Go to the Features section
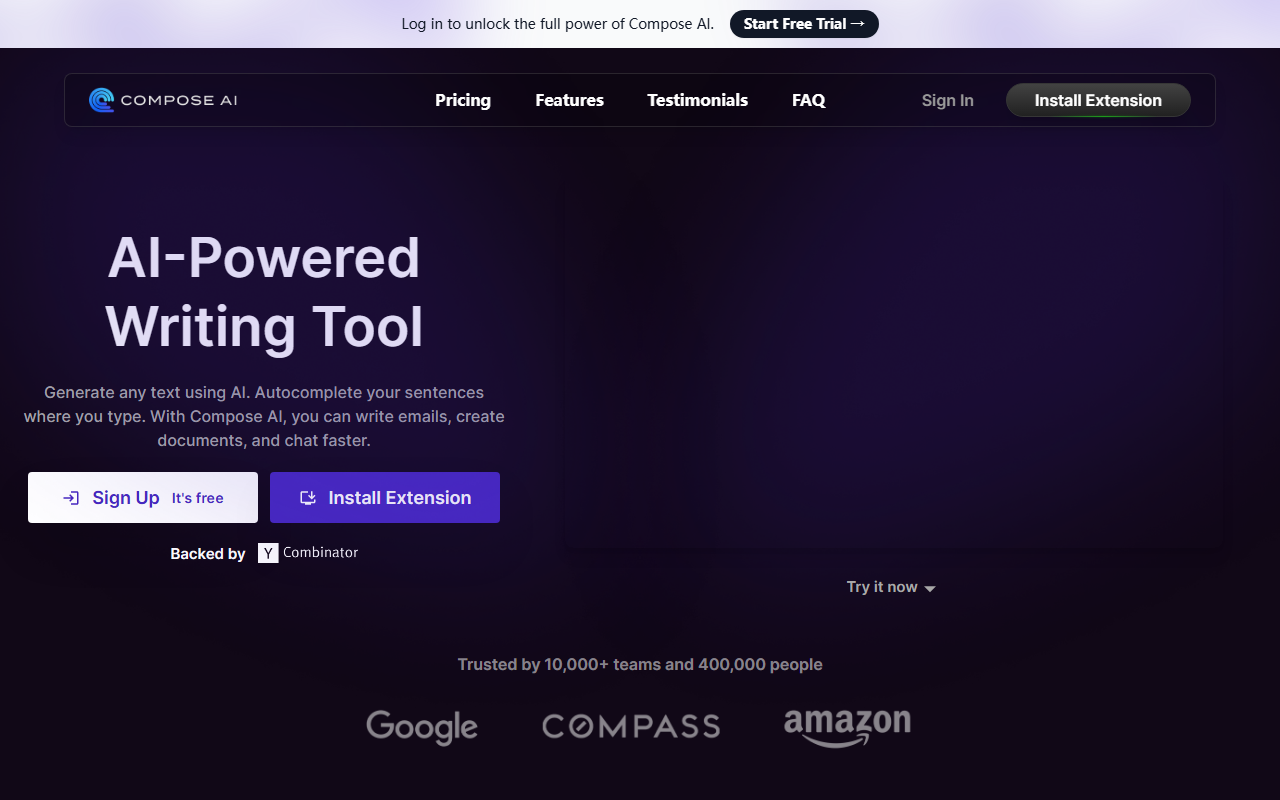This screenshot has height=800, width=1280. pos(569,100)
